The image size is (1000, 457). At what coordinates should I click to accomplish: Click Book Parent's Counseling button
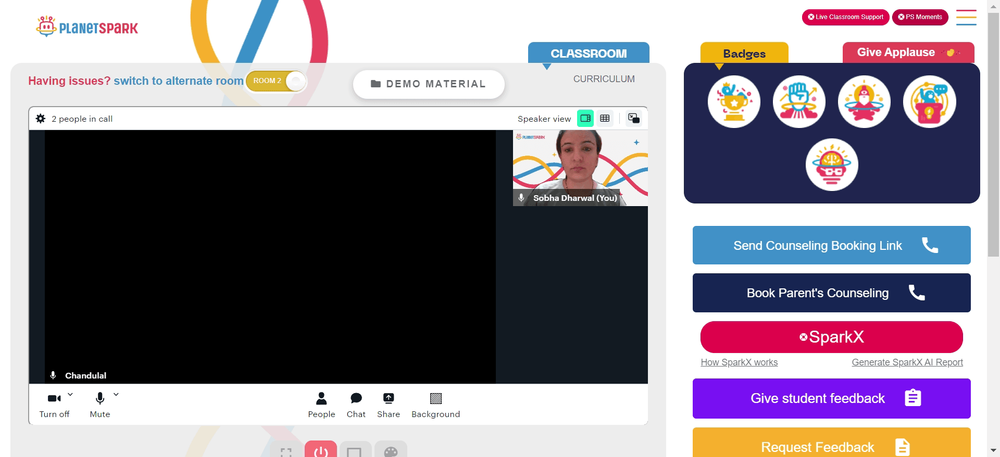(832, 293)
